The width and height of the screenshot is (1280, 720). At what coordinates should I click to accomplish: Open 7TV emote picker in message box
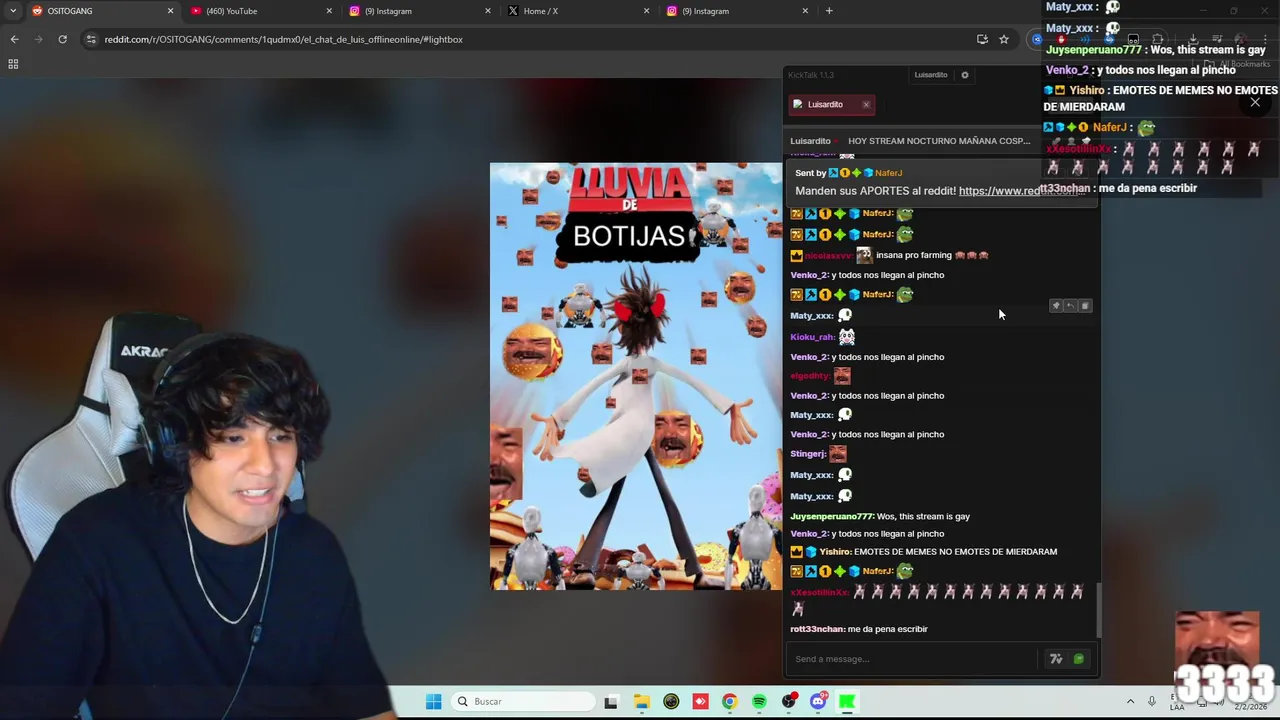click(x=1056, y=659)
